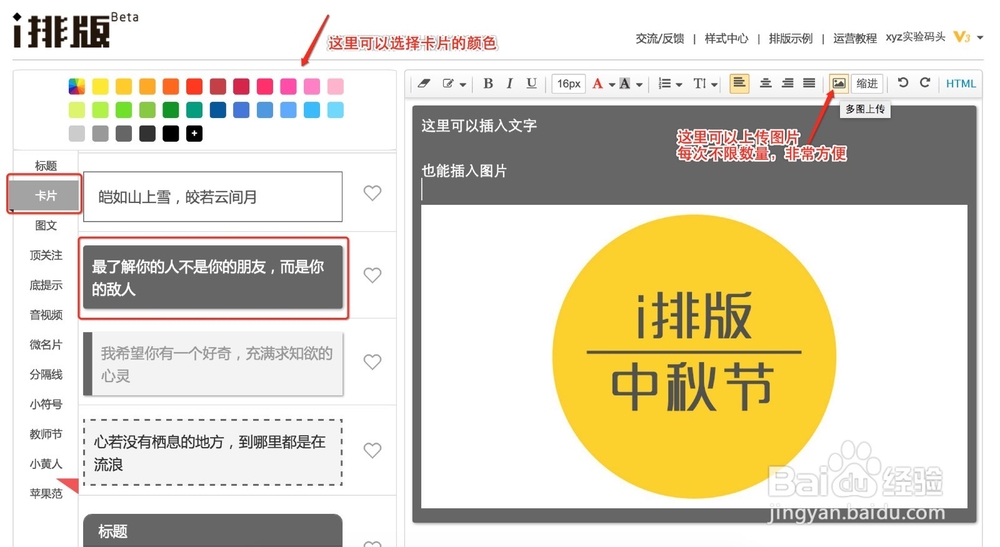Open the 样式中心 link
Screen dimensions: 1000x547
pyautogui.click(x=726, y=38)
